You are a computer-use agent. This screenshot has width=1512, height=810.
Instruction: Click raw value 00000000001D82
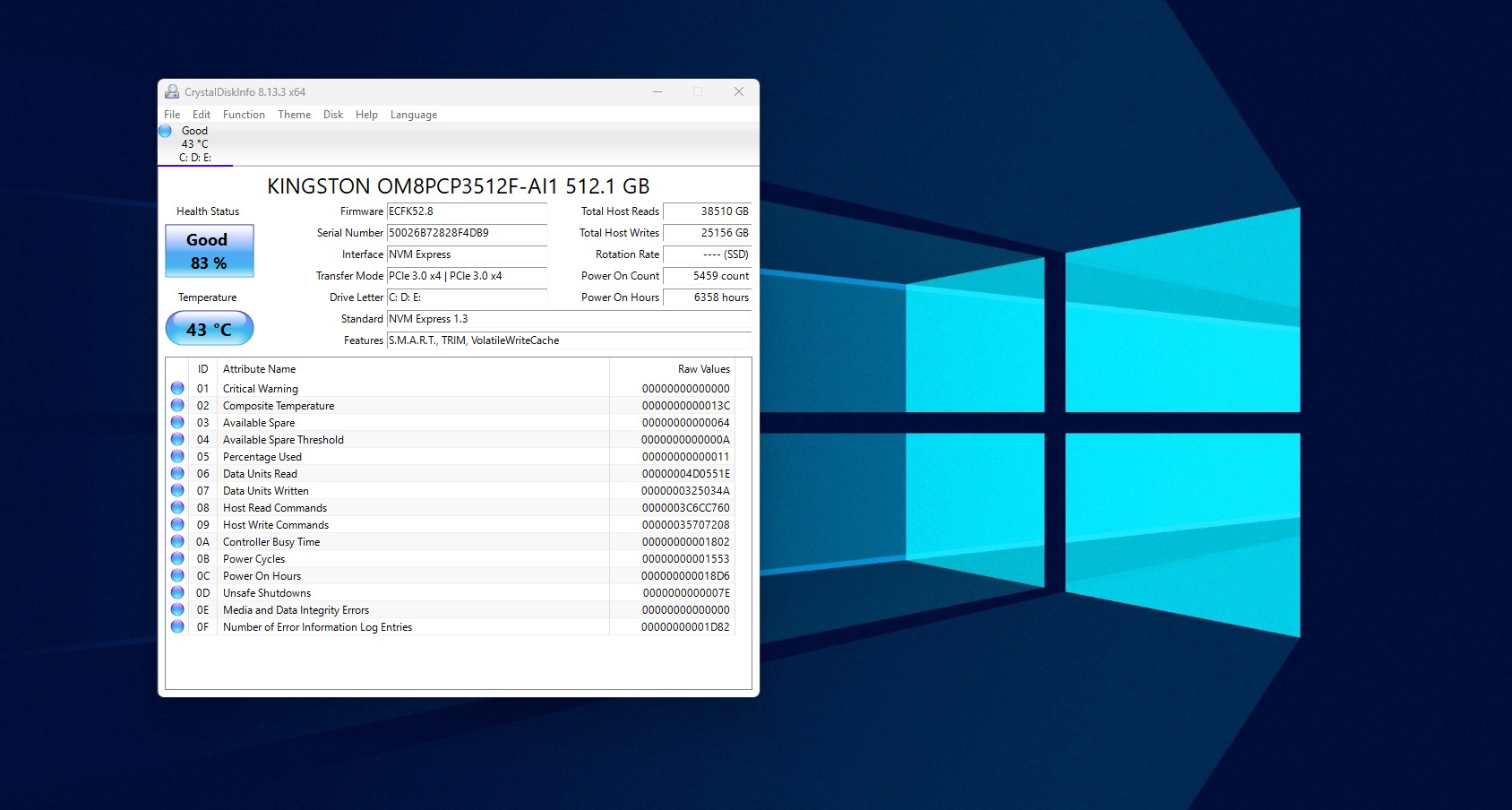[x=685, y=627]
